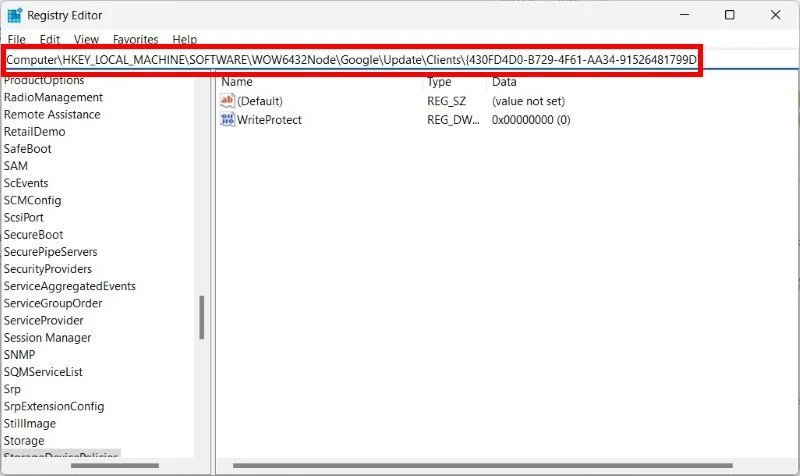Select the (Default) value name
Image resolution: width=800 pixels, height=476 pixels.
[x=260, y=101]
